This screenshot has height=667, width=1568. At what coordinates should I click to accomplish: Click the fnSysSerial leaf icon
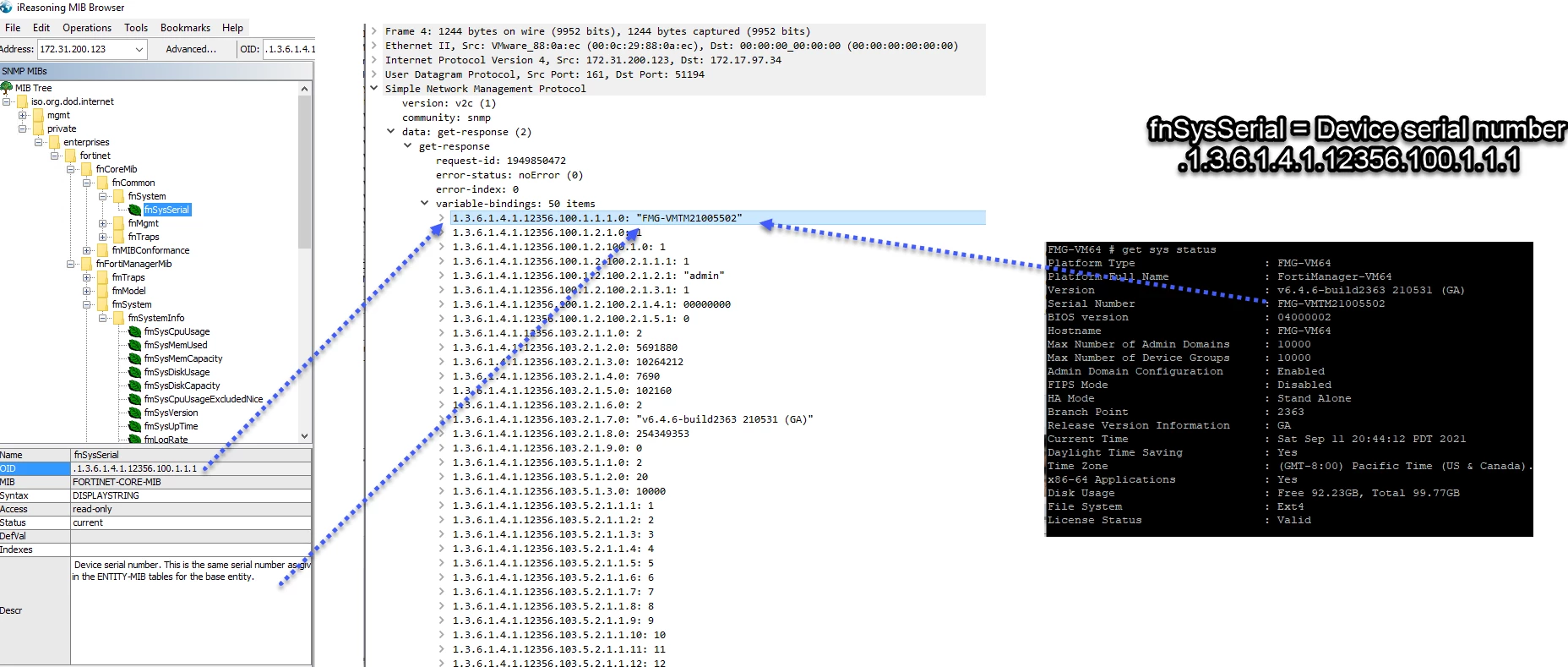(134, 210)
